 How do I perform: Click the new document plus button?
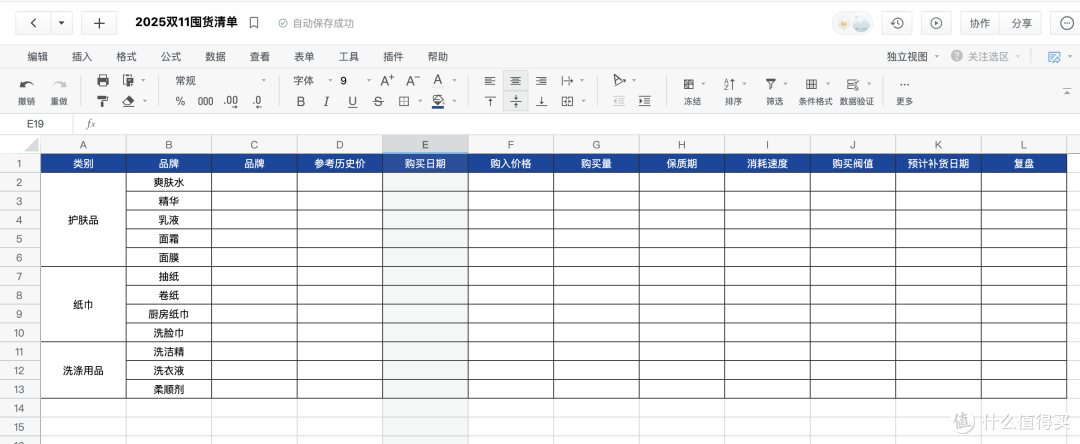point(99,23)
